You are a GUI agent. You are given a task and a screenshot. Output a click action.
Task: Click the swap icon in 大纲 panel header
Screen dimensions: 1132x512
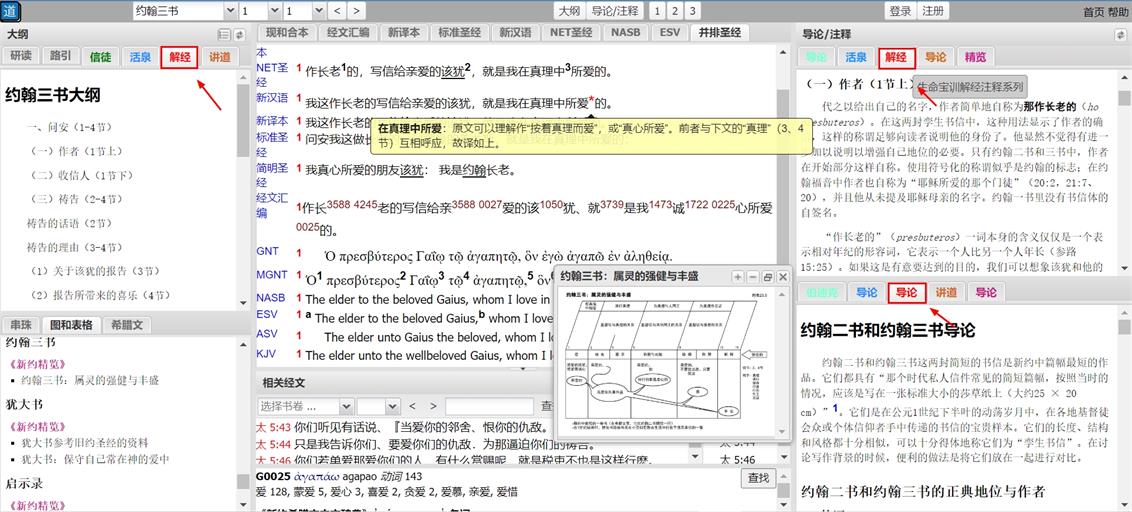click(240, 34)
